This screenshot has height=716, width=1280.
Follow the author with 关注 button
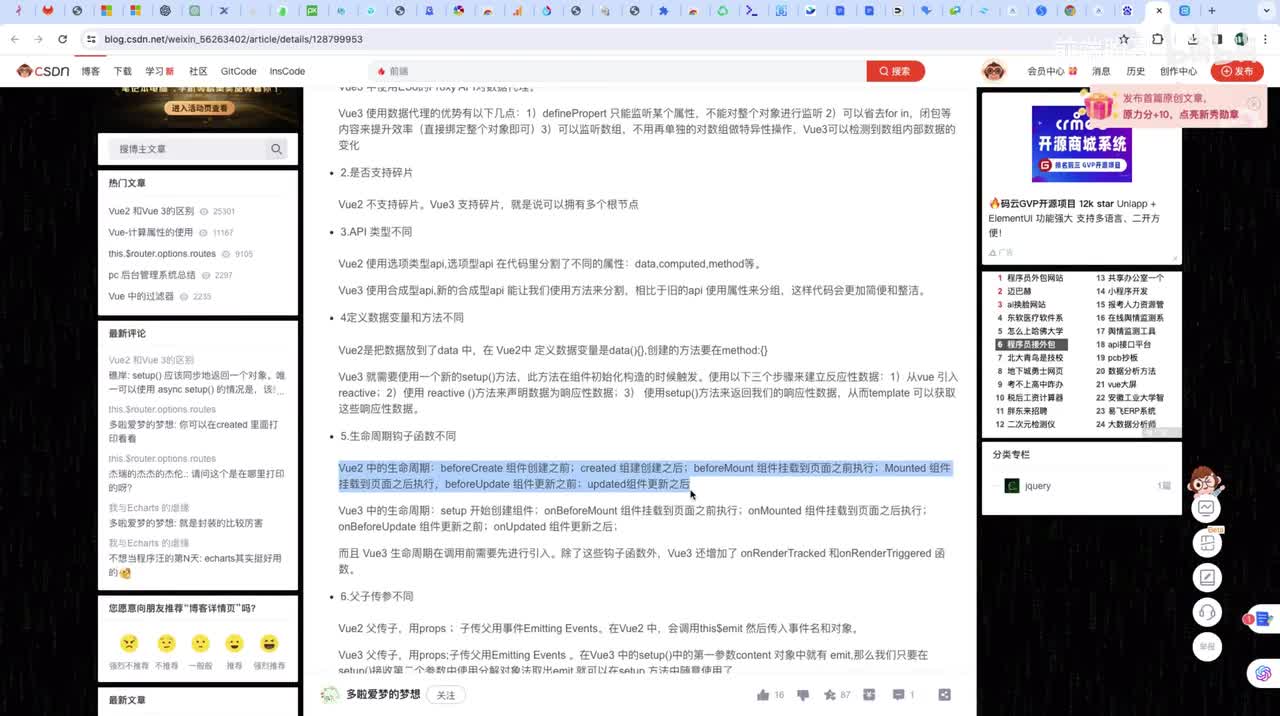pyautogui.click(x=446, y=695)
